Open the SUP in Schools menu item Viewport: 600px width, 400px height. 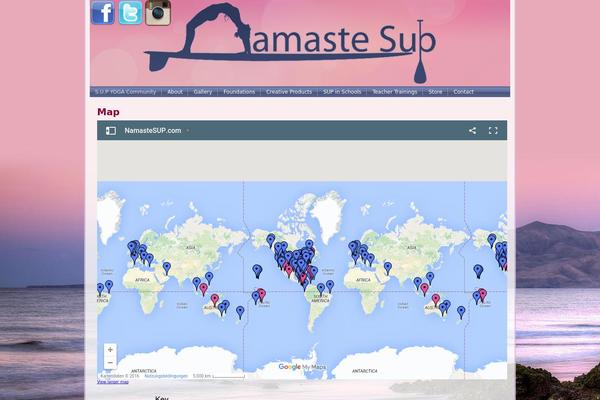point(342,92)
